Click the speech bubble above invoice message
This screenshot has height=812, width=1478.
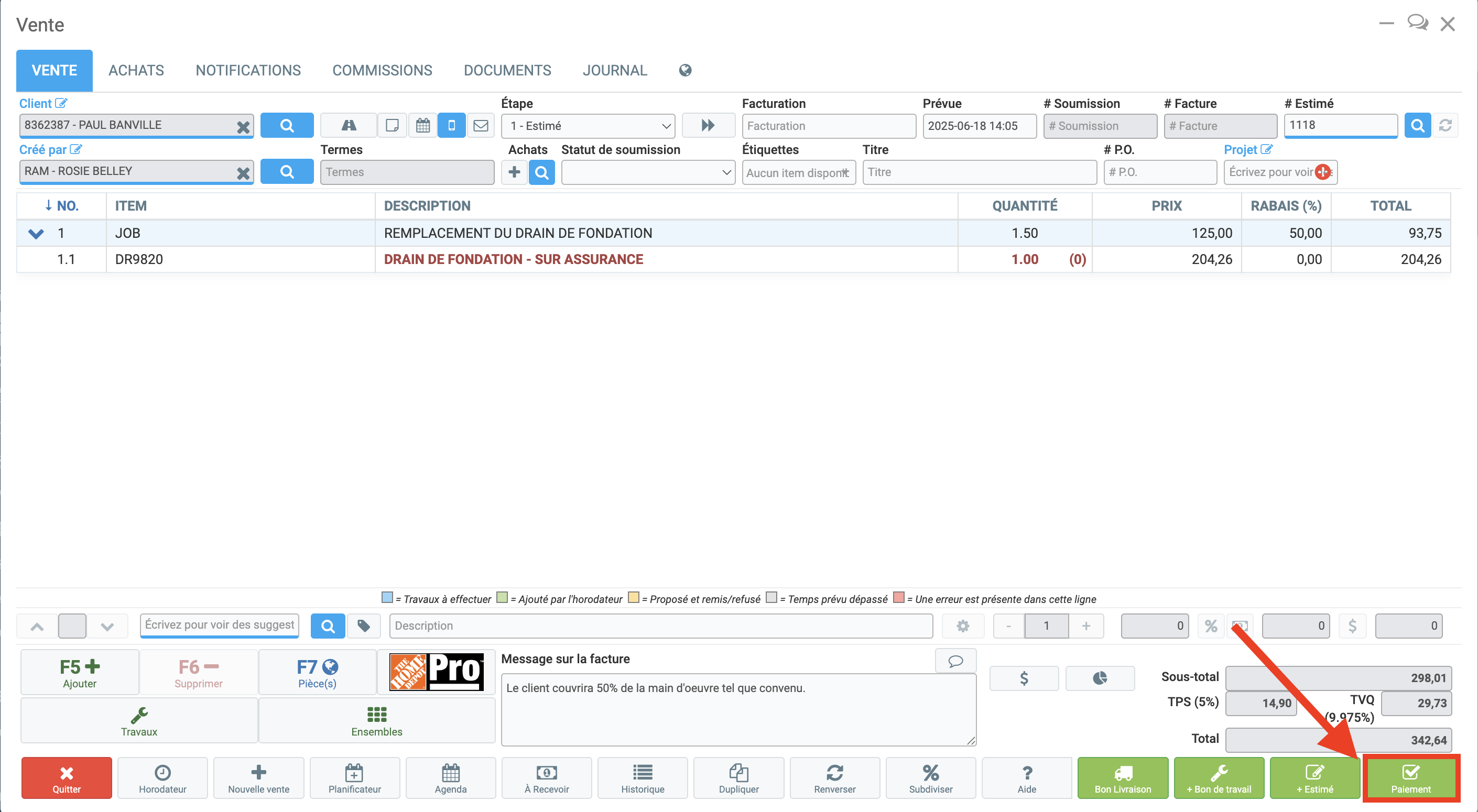click(x=955, y=661)
